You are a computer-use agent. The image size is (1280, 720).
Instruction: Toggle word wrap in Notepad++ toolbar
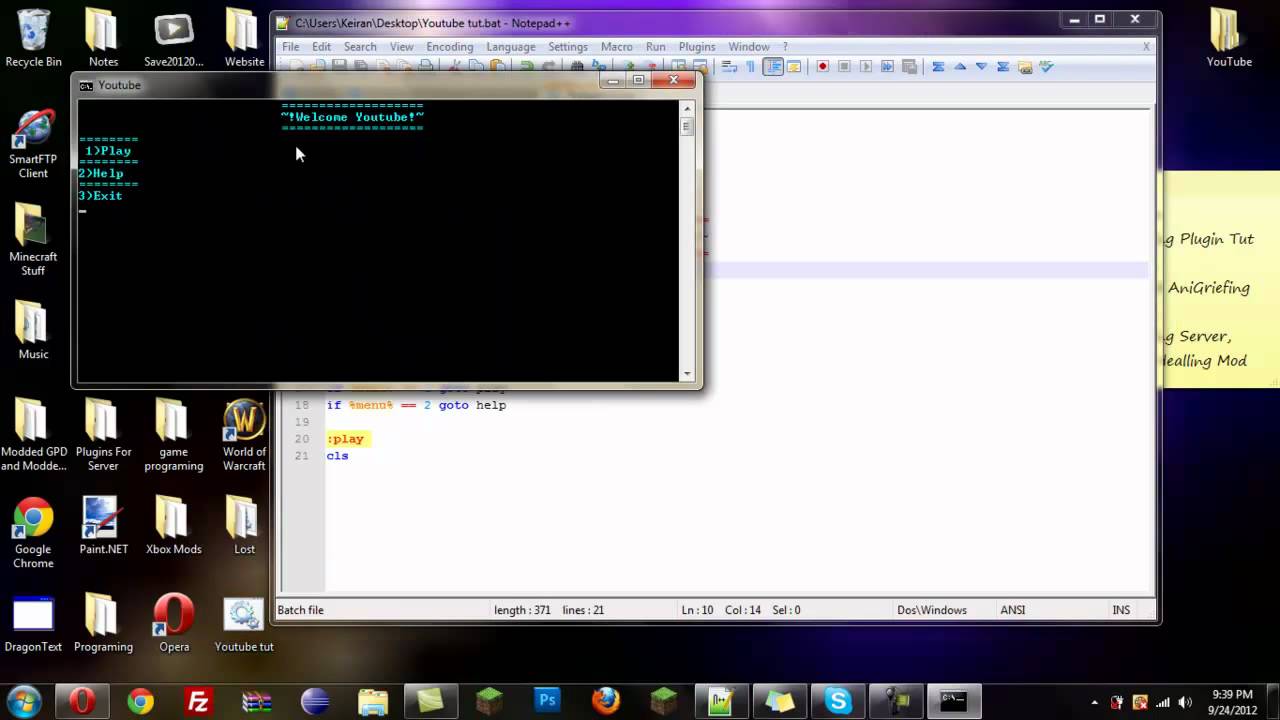[x=729, y=67]
